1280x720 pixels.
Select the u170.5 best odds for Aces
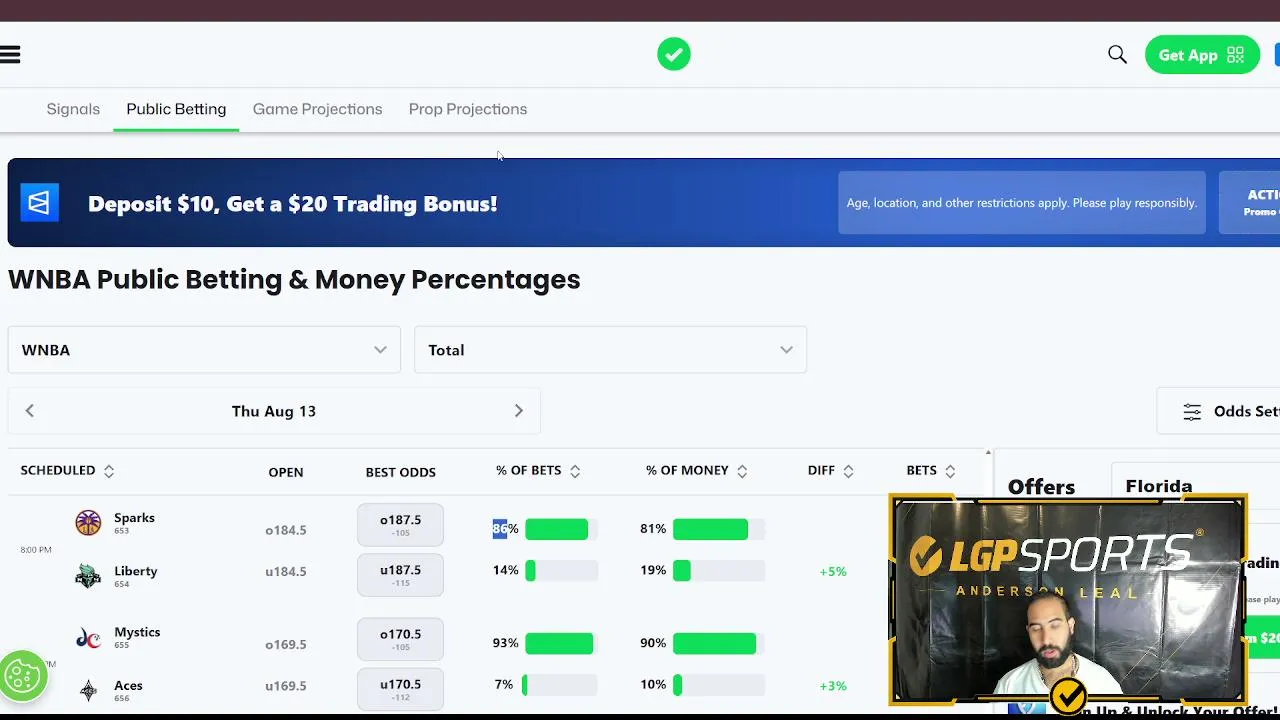400,689
